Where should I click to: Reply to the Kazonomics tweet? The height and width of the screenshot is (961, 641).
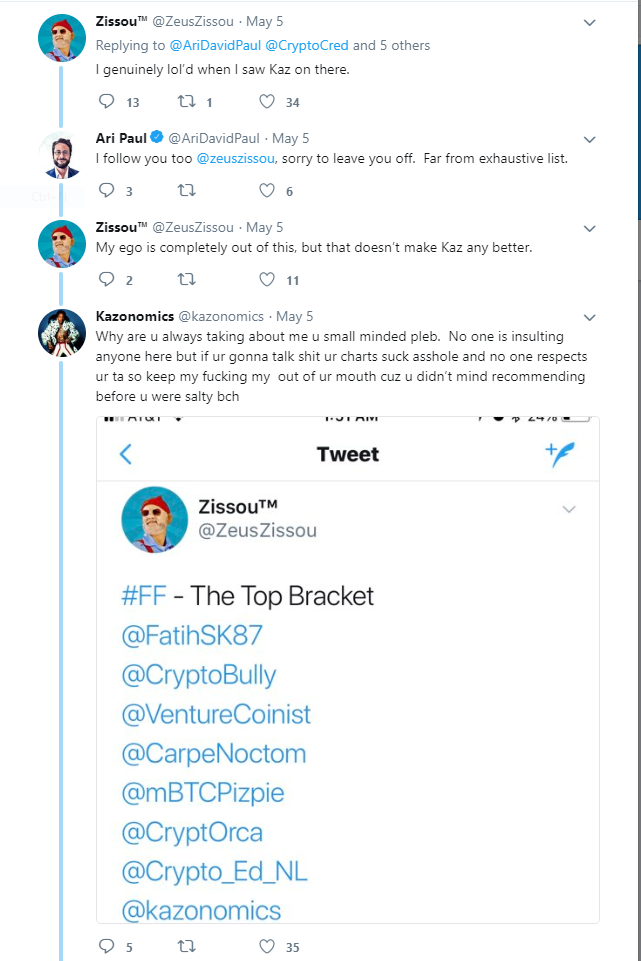[x=107, y=946]
